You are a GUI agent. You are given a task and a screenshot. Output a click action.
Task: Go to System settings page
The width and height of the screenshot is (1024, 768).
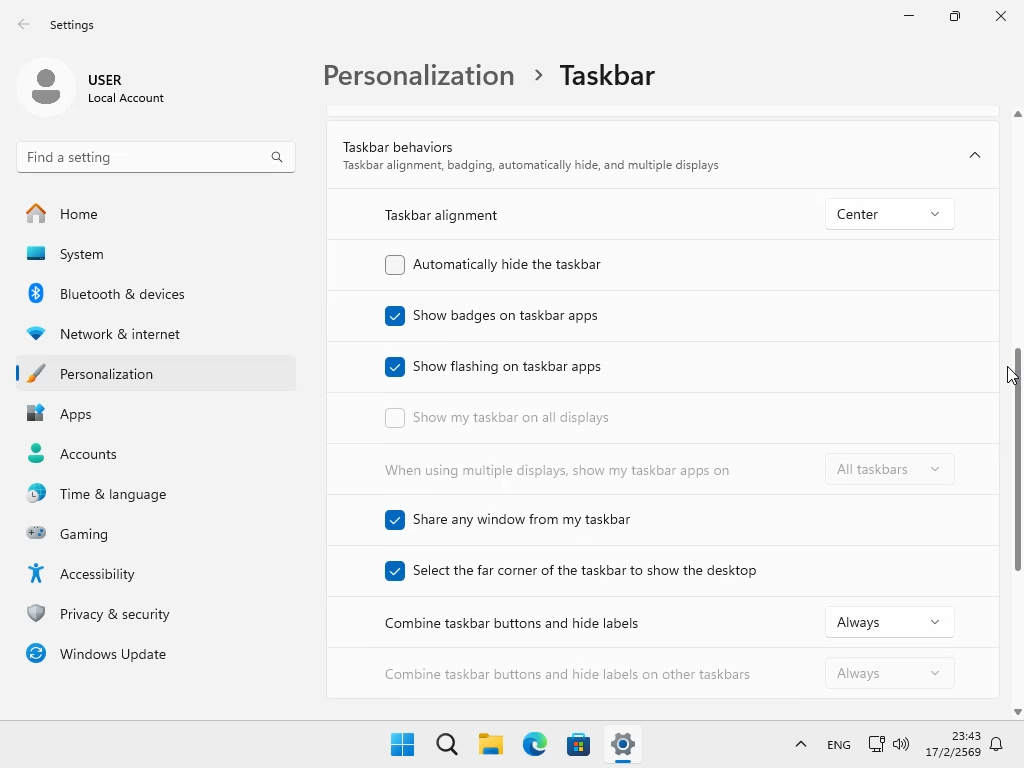click(x=82, y=254)
